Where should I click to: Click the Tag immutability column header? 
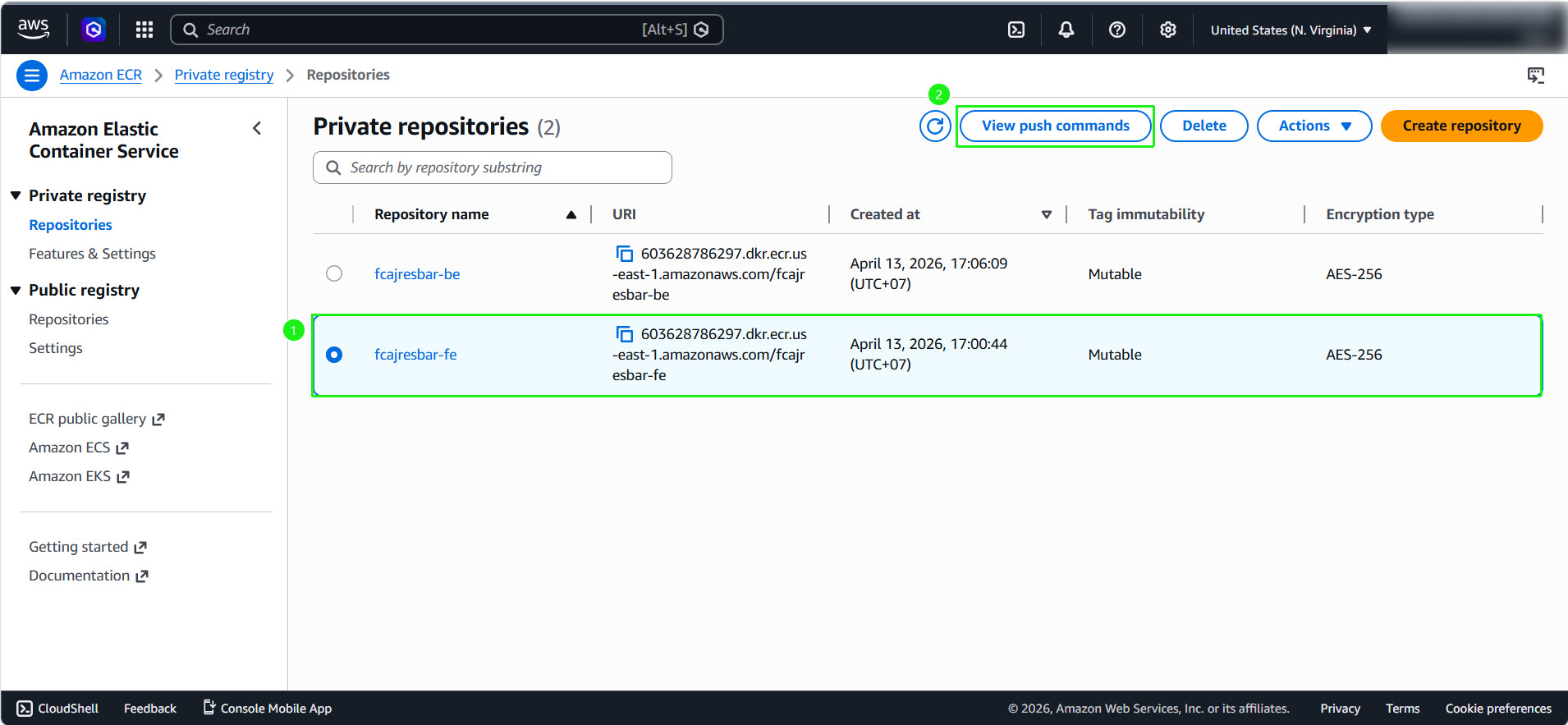[1146, 214]
